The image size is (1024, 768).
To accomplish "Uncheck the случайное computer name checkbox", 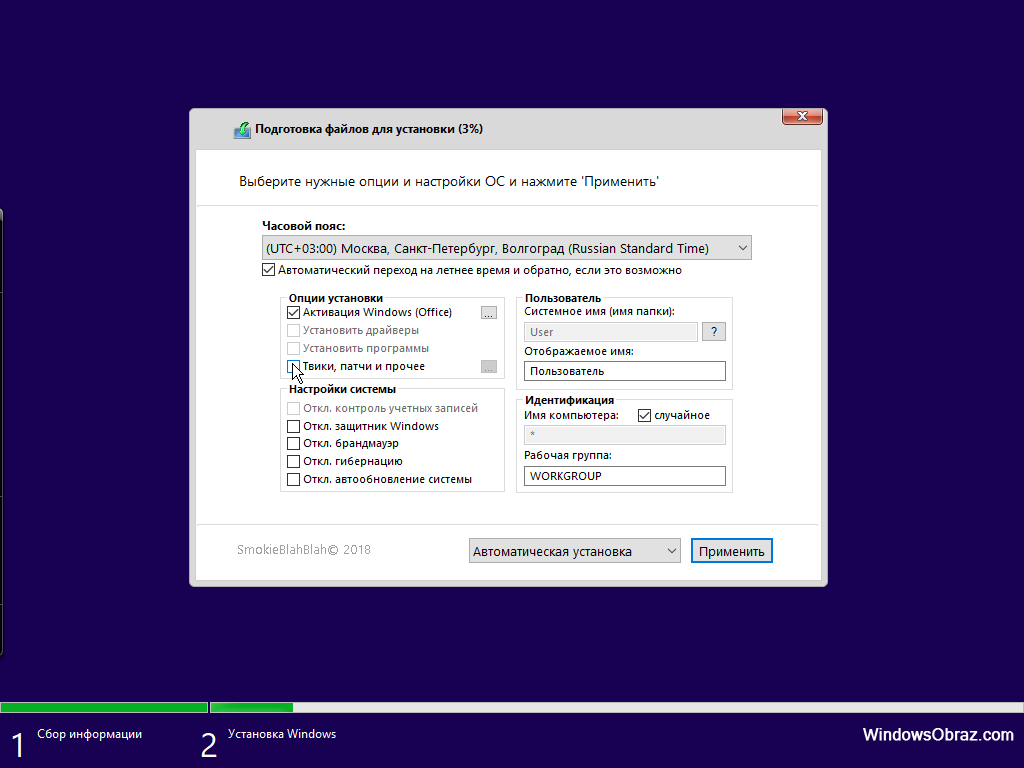I will click(645, 415).
